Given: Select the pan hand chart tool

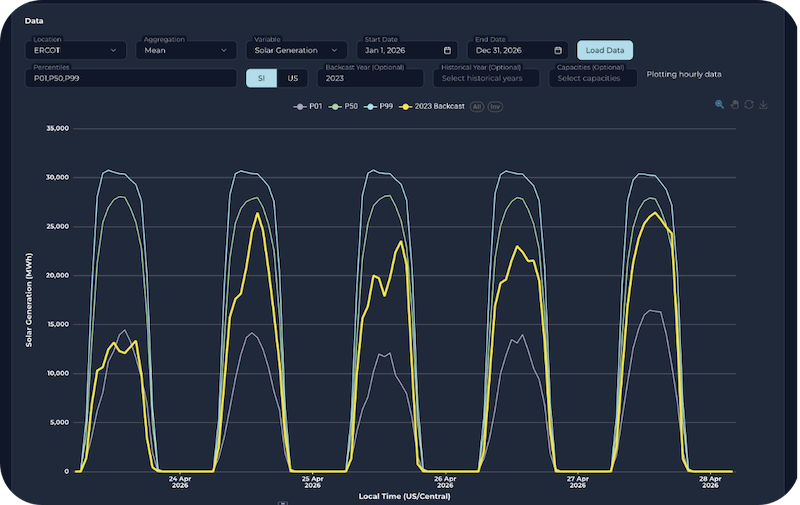Looking at the screenshot, I should [733, 104].
